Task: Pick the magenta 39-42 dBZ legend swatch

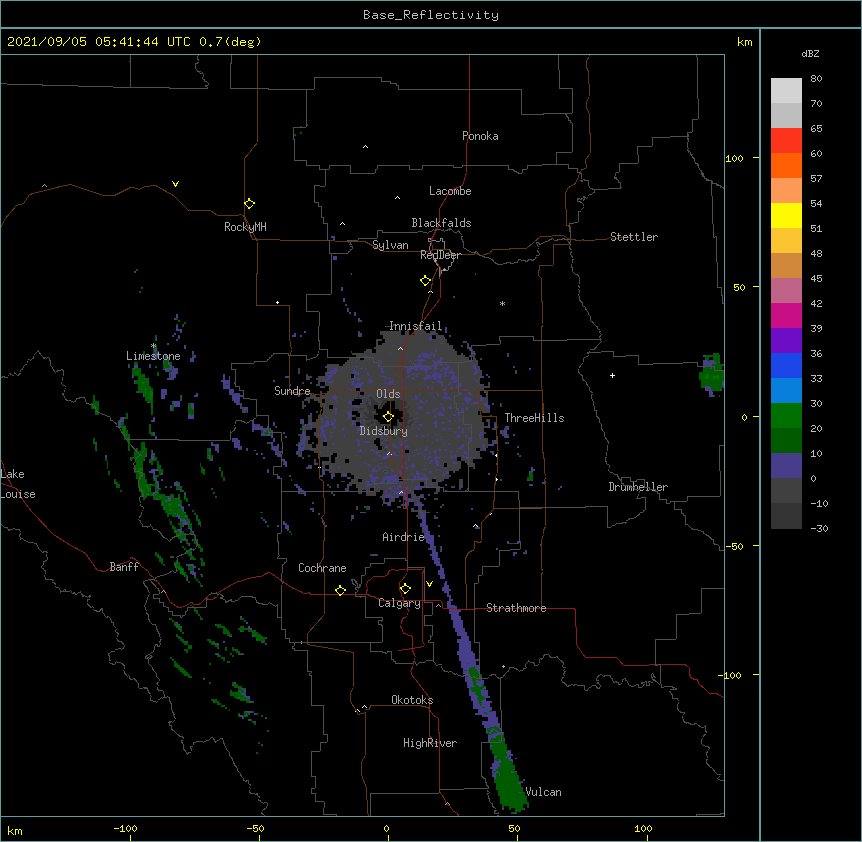Action: (x=786, y=315)
